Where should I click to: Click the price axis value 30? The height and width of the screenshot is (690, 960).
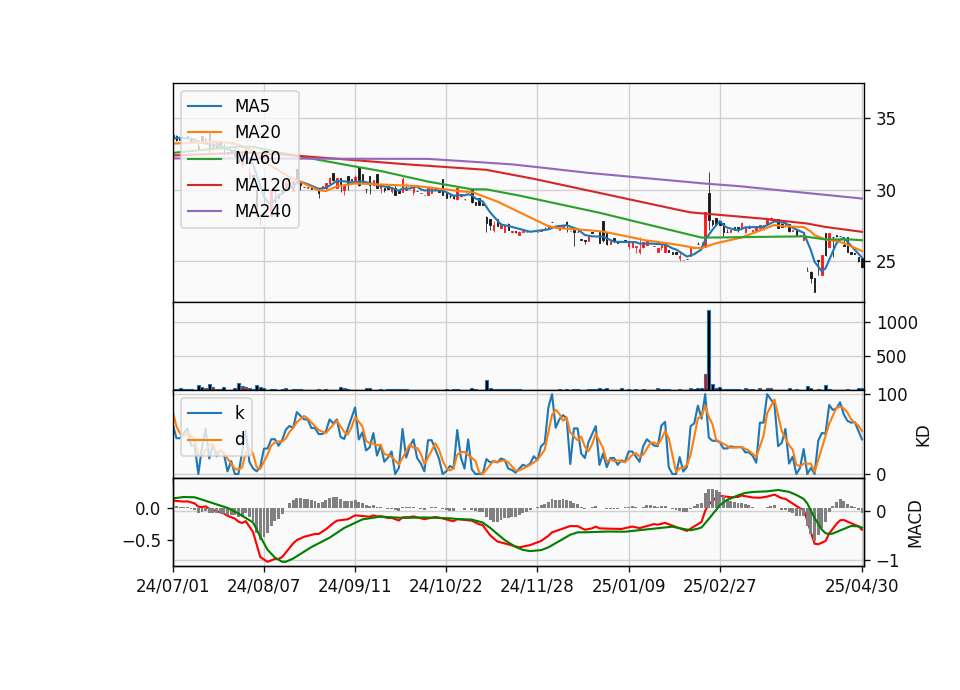pyautogui.click(x=886, y=191)
